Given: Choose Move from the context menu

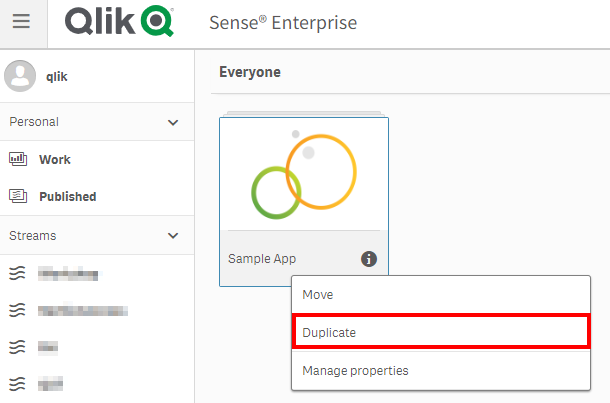Looking at the screenshot, I should (x=318, y=295).
